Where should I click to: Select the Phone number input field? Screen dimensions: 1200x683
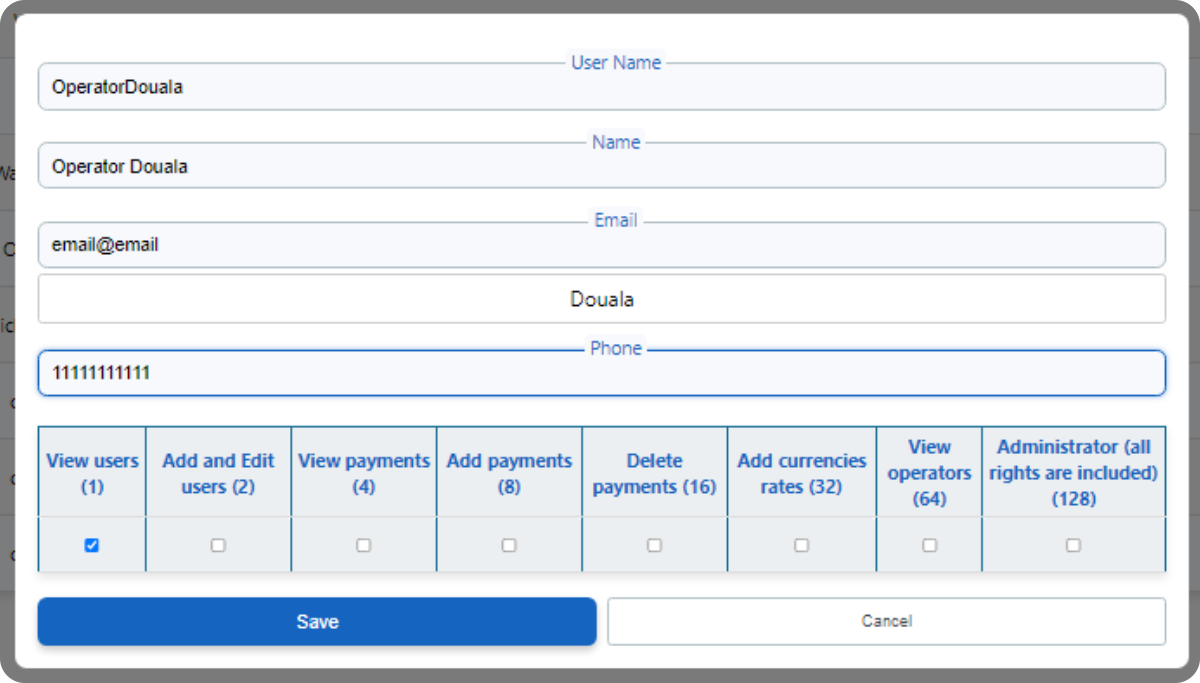click(601, 374)
